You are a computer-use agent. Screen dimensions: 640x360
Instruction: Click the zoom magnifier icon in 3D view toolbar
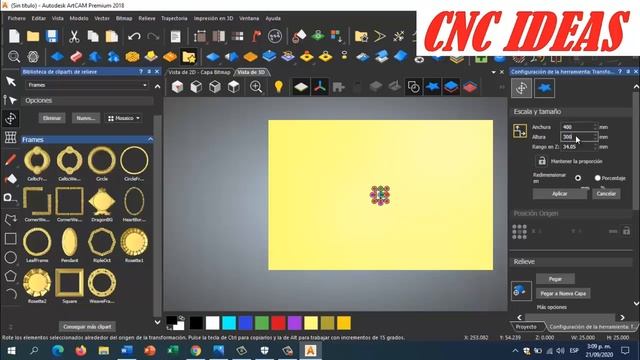[256, 87]
